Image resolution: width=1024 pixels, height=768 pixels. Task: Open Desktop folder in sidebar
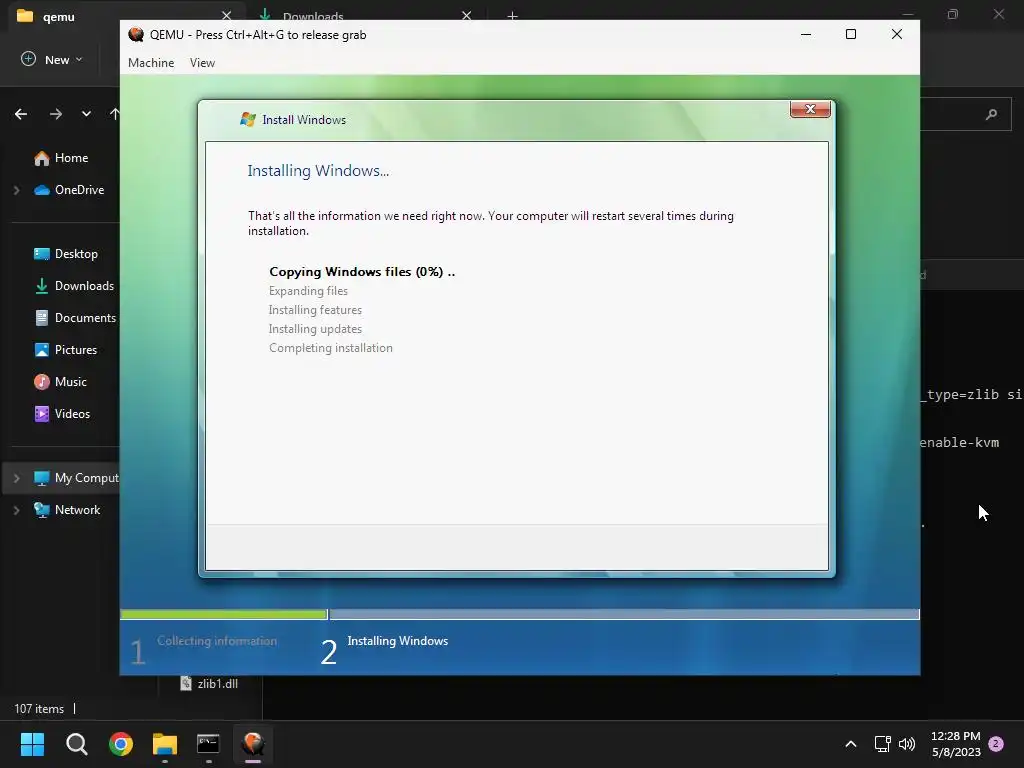pos(66,254)
